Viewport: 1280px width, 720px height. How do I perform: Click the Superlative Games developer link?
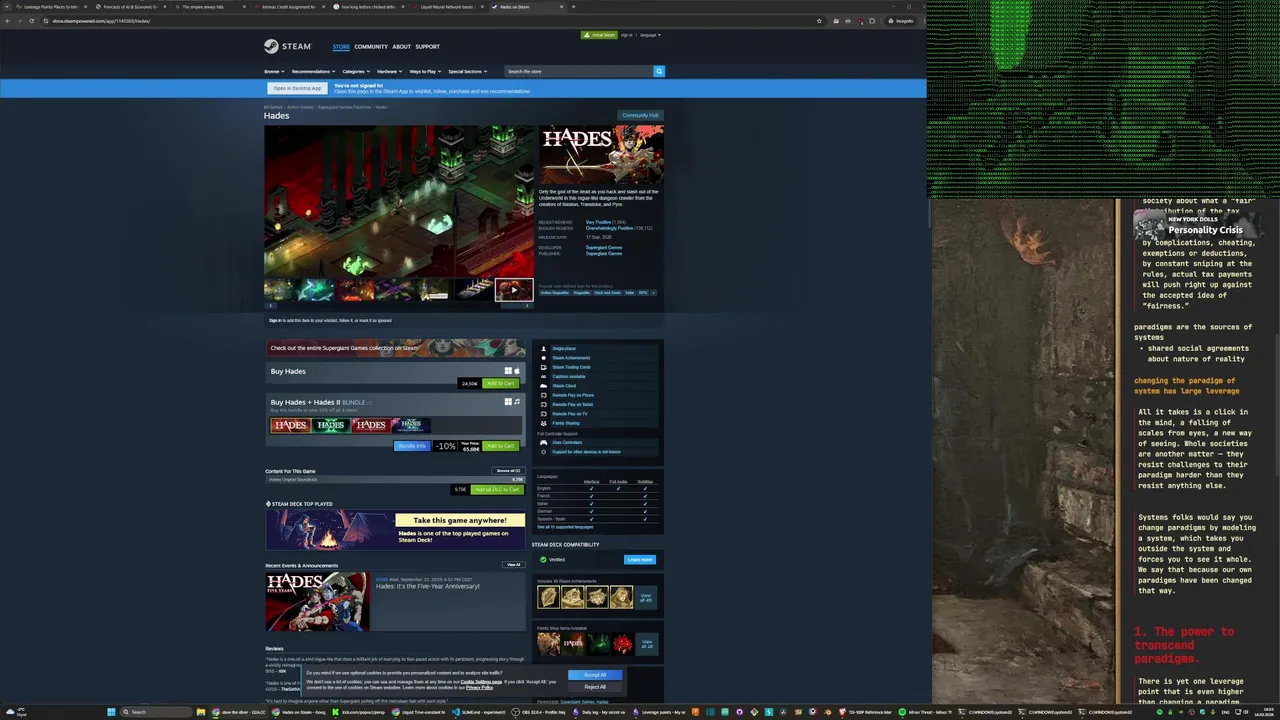point(603,247)
